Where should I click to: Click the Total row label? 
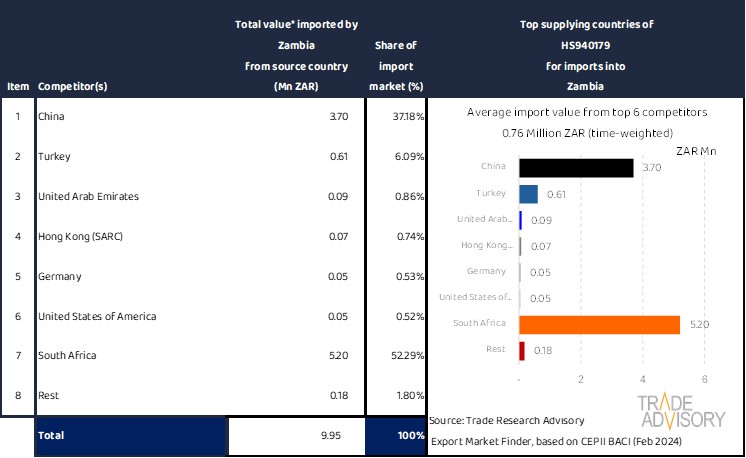[50, 436]
